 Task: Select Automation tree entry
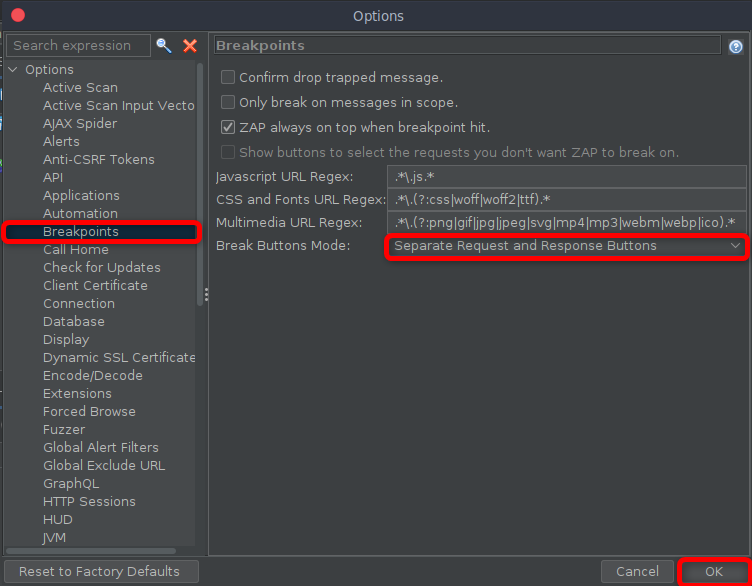[x=80, y=213]
